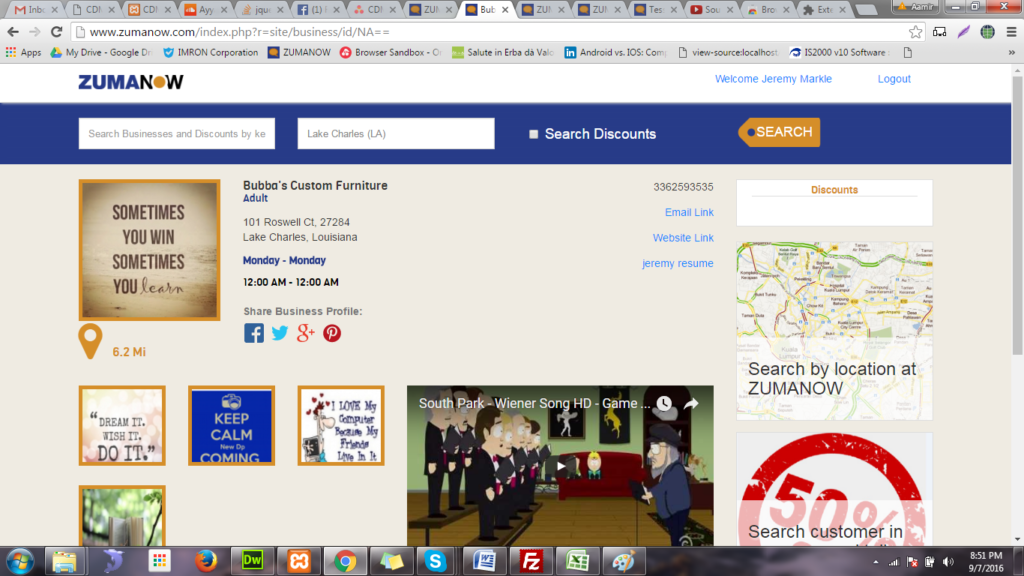
Task: Open Firefox from the taskbar
Action: point(206,561)
